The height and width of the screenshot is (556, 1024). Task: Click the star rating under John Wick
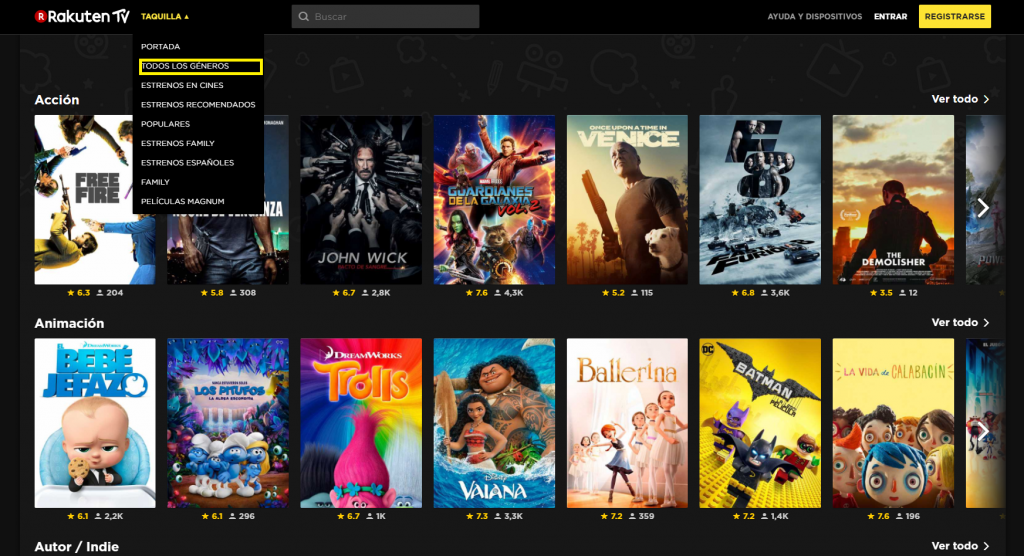point(345,293)
